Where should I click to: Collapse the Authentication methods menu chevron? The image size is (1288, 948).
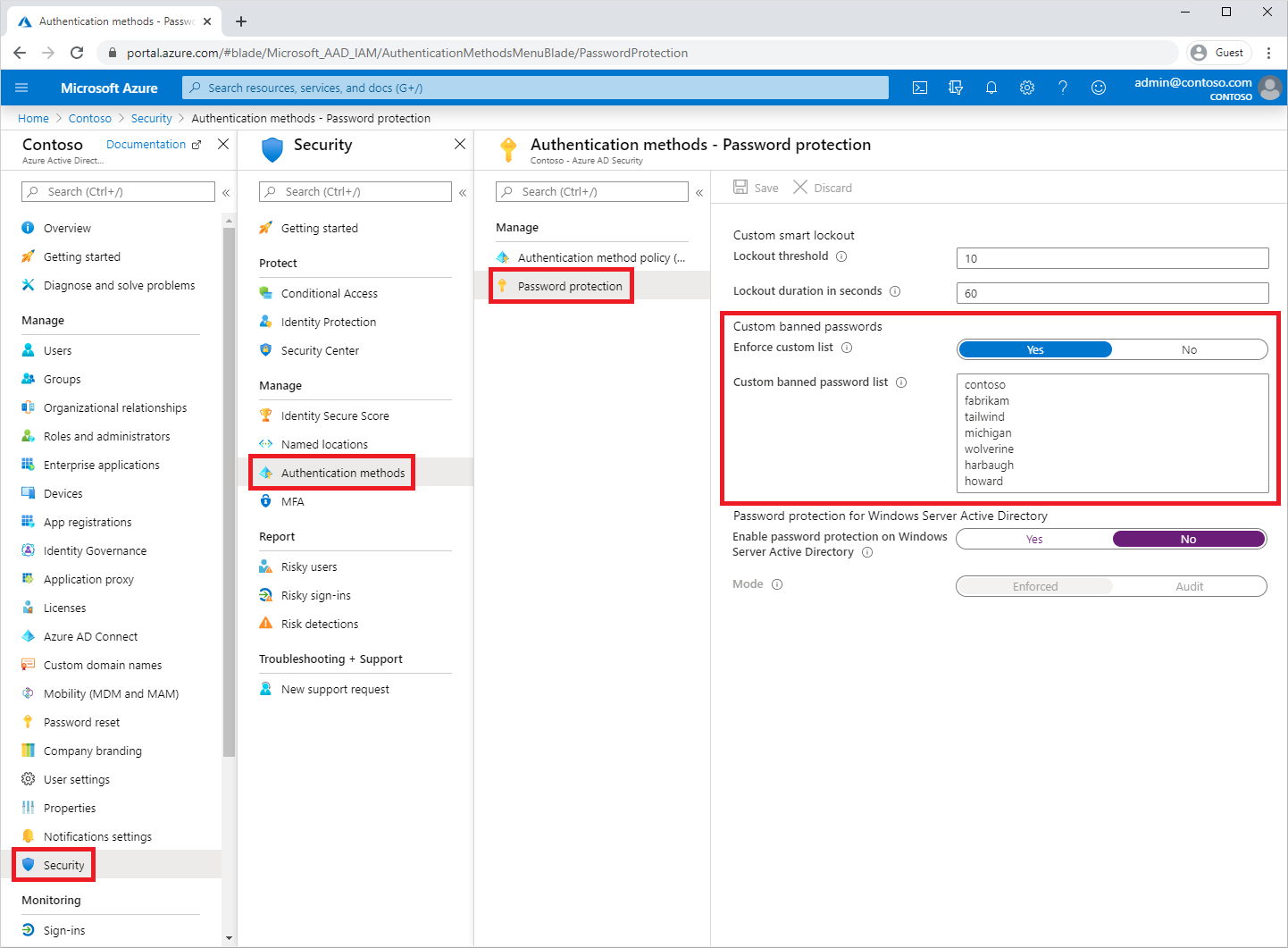coord(699,192)
